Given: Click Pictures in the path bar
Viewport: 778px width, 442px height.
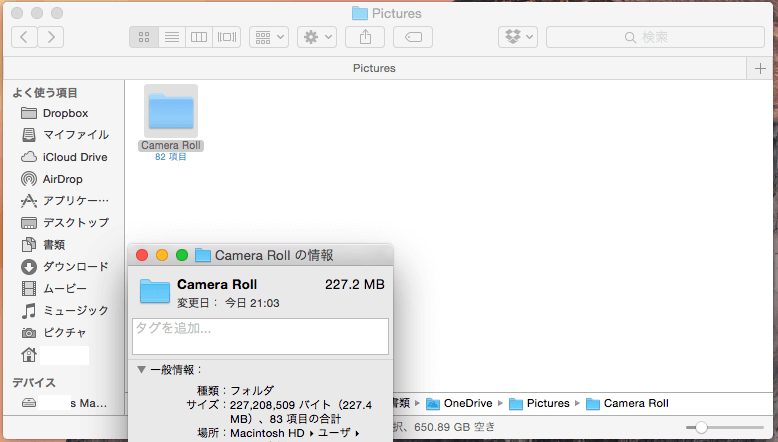Looking at the screenshot, I should coord(540,403).
